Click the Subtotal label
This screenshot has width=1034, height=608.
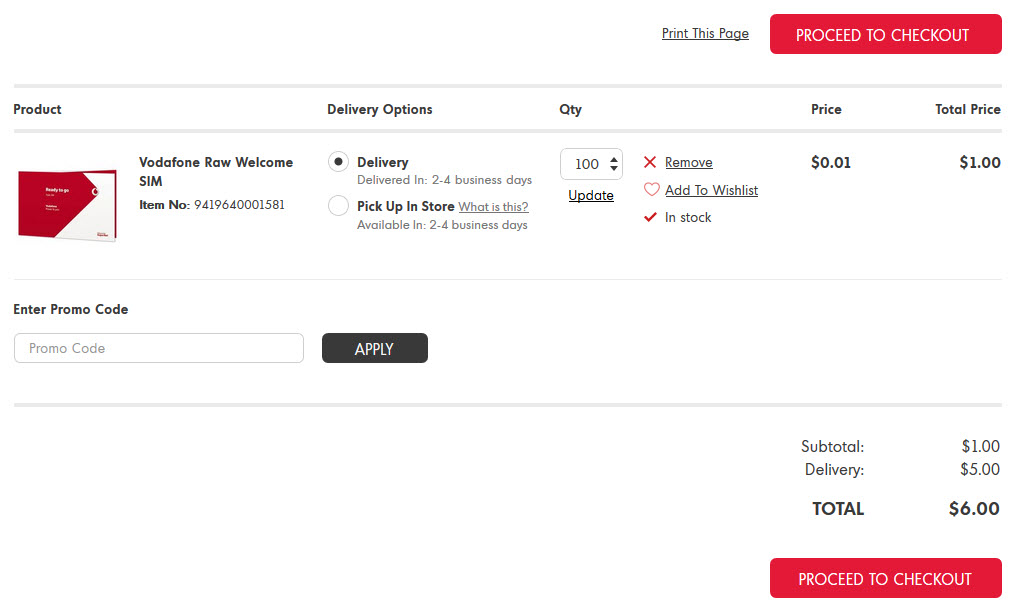(x=832, y=446)
